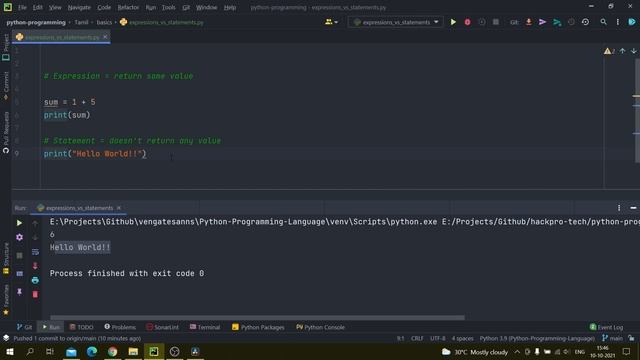Viewport: 640px width, 360px height.
Task: Rerun program from Run panel green arrow
Action: (19, 223)
